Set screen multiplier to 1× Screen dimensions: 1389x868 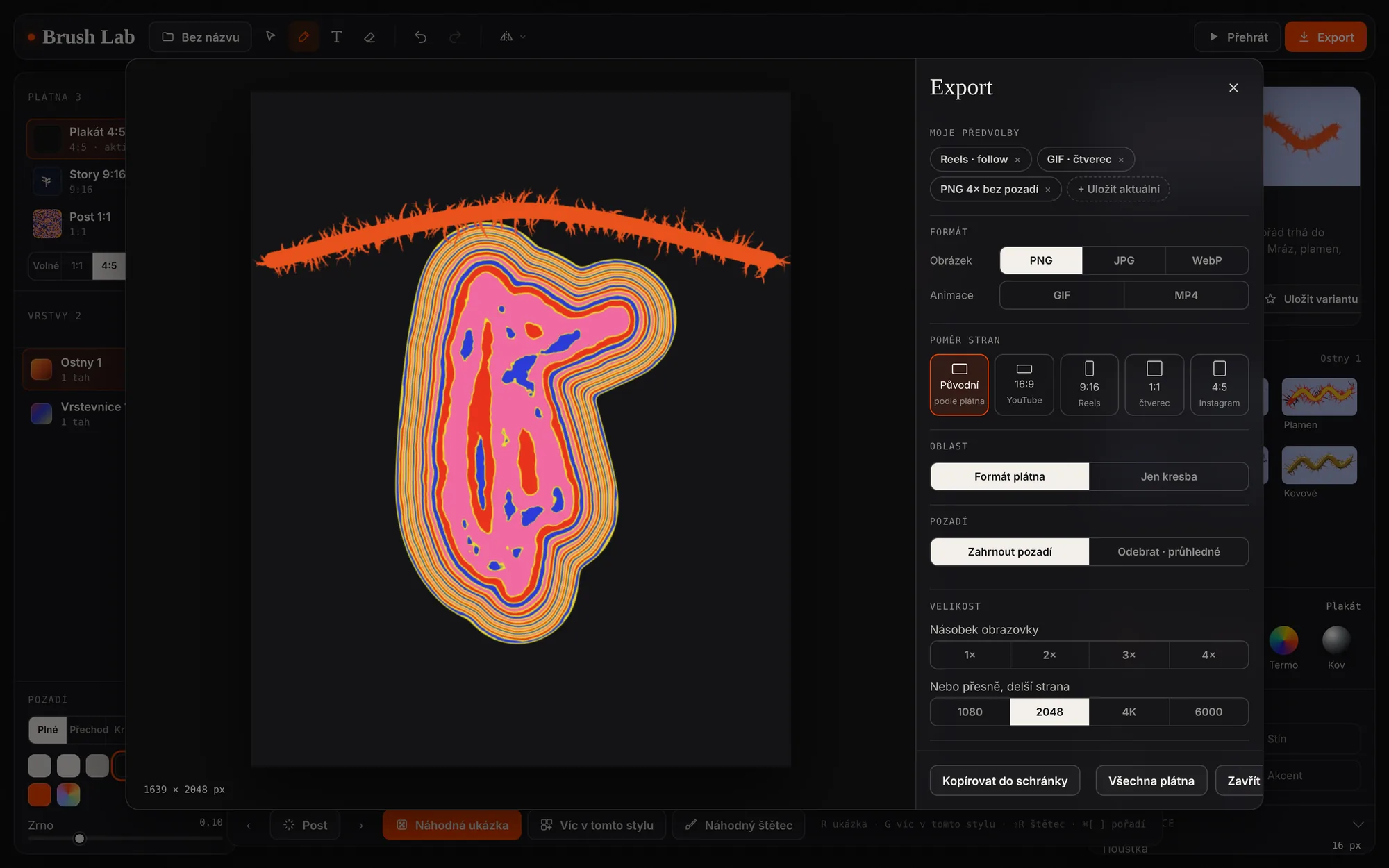tap(970, 655)
